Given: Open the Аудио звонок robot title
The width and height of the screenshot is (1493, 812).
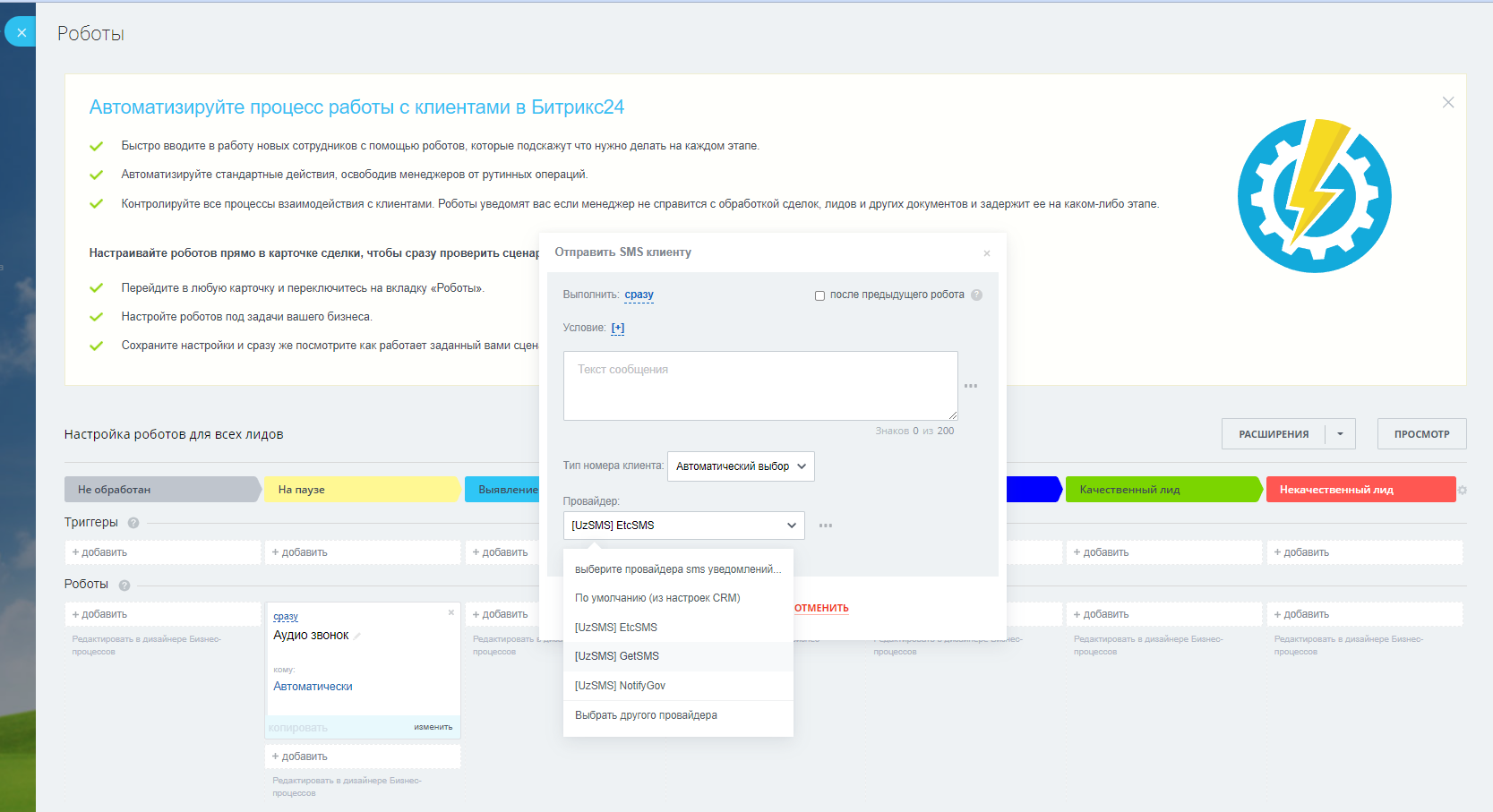Looking at the screenshot, I should [311, 636].
